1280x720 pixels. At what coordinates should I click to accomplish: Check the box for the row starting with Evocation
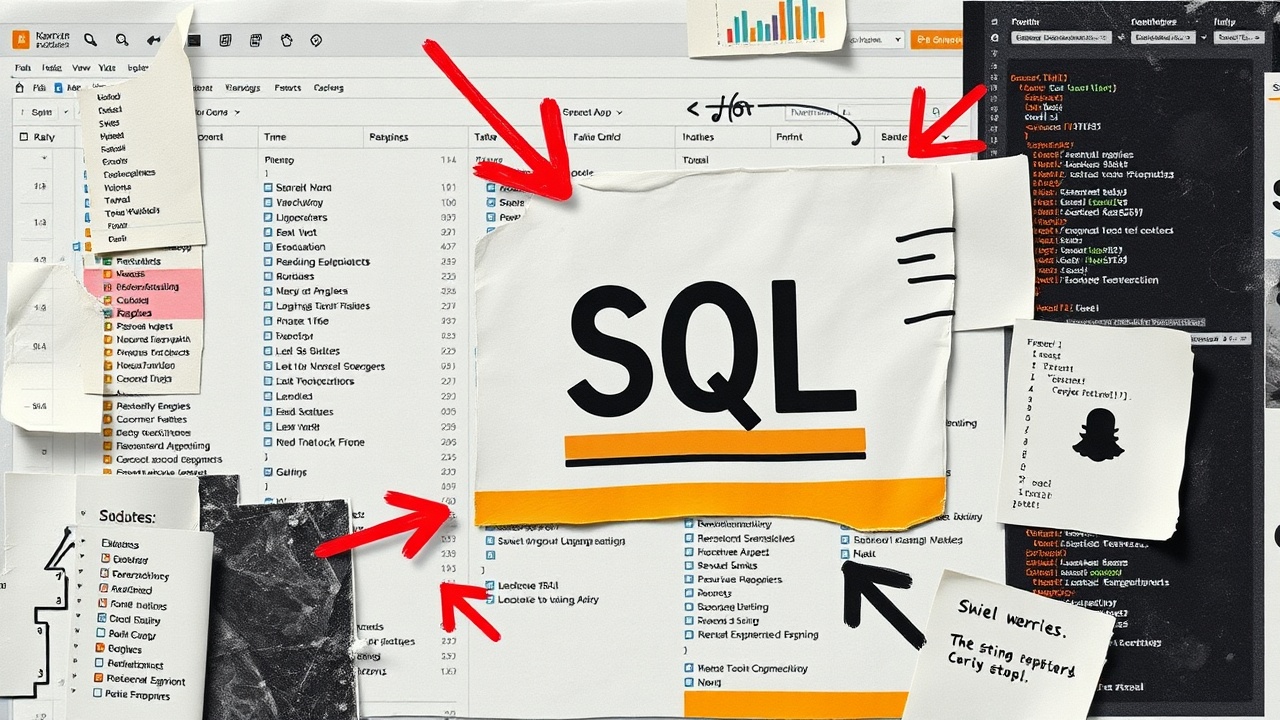(x=268, y=247)
